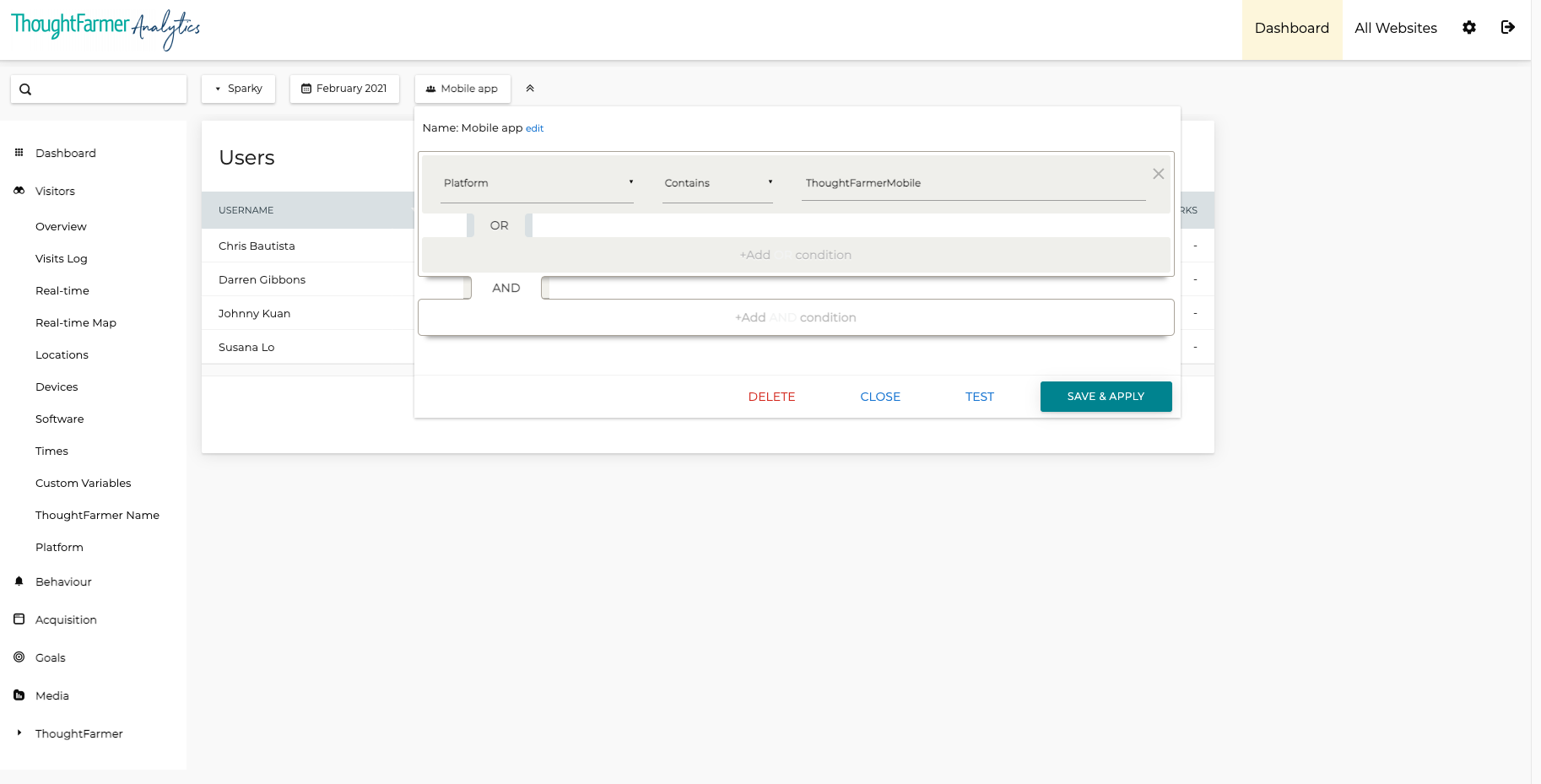Open the Acquisition menu
Image resolution: width=1541 pixels, height=784 pixels.
[x=66, y=620]
